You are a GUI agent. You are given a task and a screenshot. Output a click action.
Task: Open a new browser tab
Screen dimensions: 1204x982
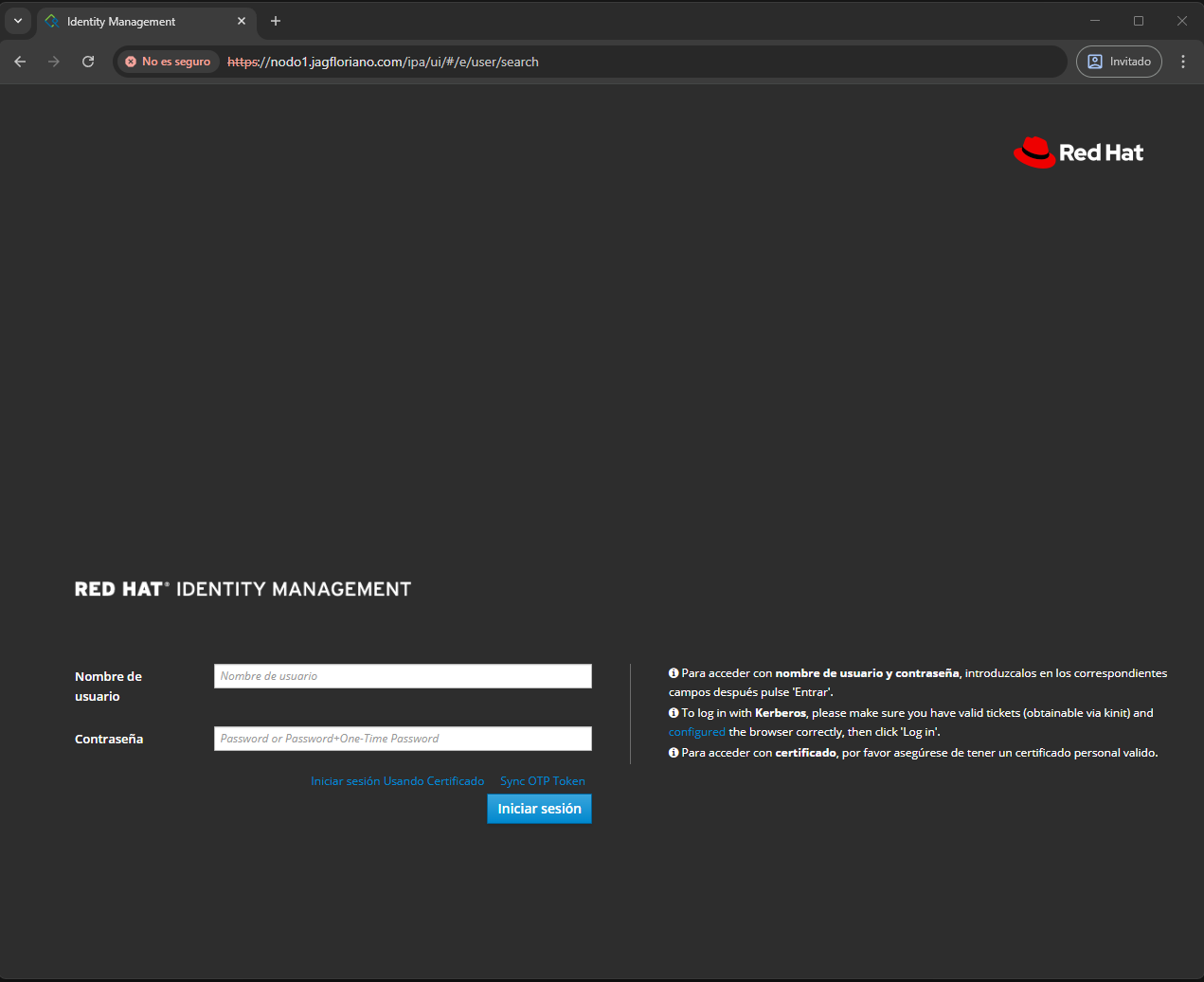tap(276, 21)
